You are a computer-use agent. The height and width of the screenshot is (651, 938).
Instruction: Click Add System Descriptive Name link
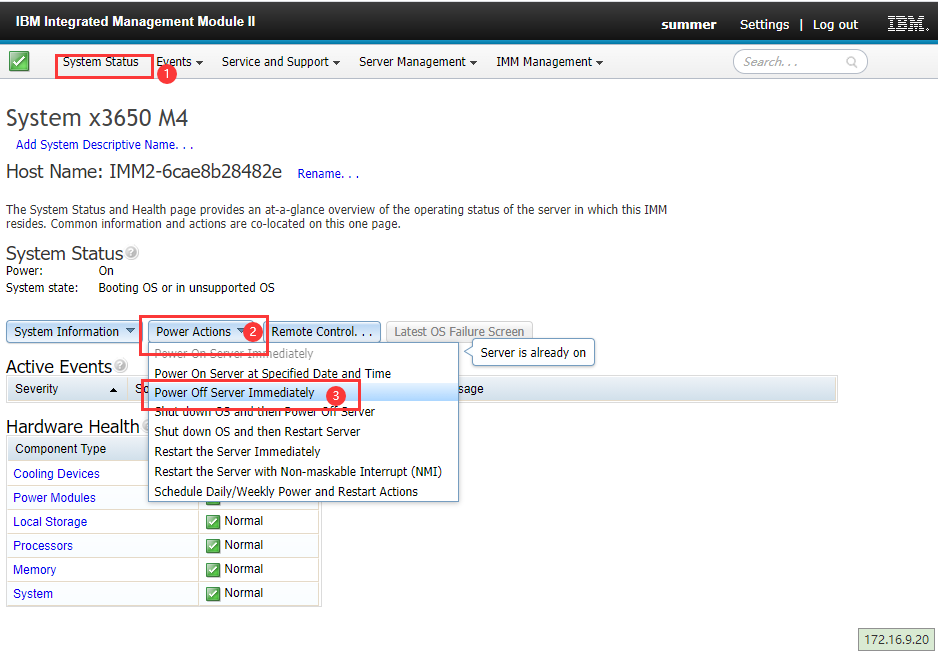[x=104, y=145]
